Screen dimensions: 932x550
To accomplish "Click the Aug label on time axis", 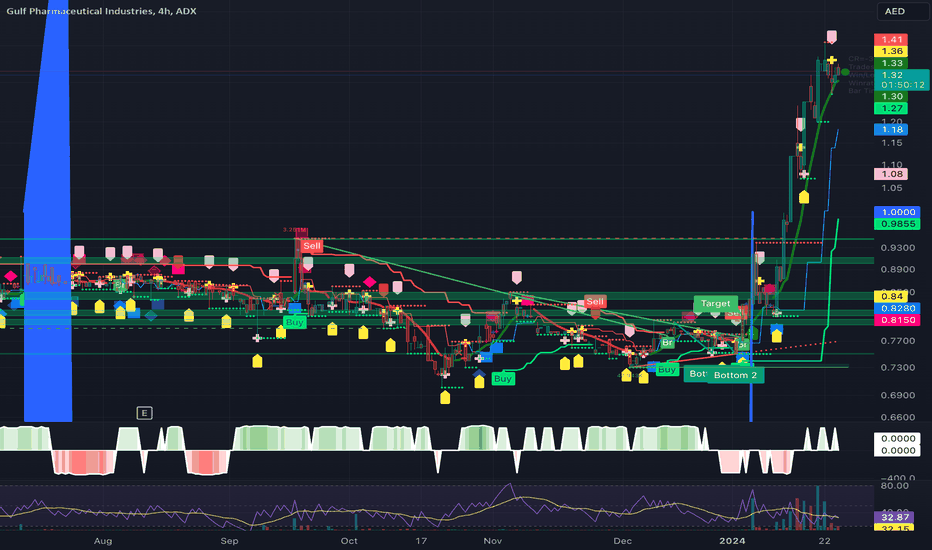I will click(103, 540).
